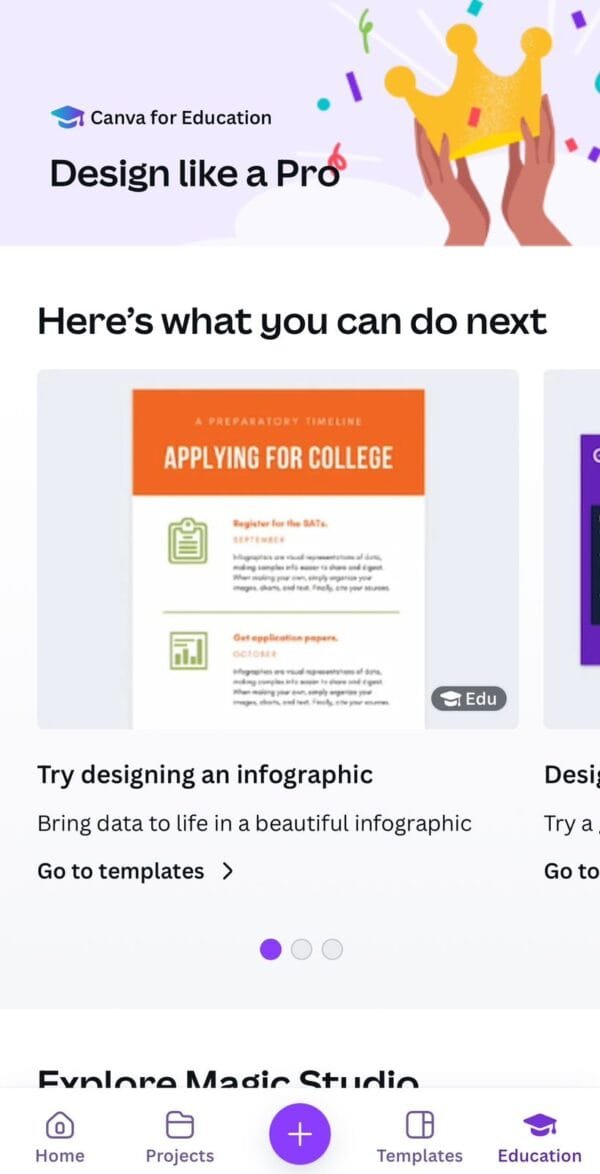Screen dimensions: 600x1174
Task: Tap the Edu badge on infographic
Action: coord(469,699)
